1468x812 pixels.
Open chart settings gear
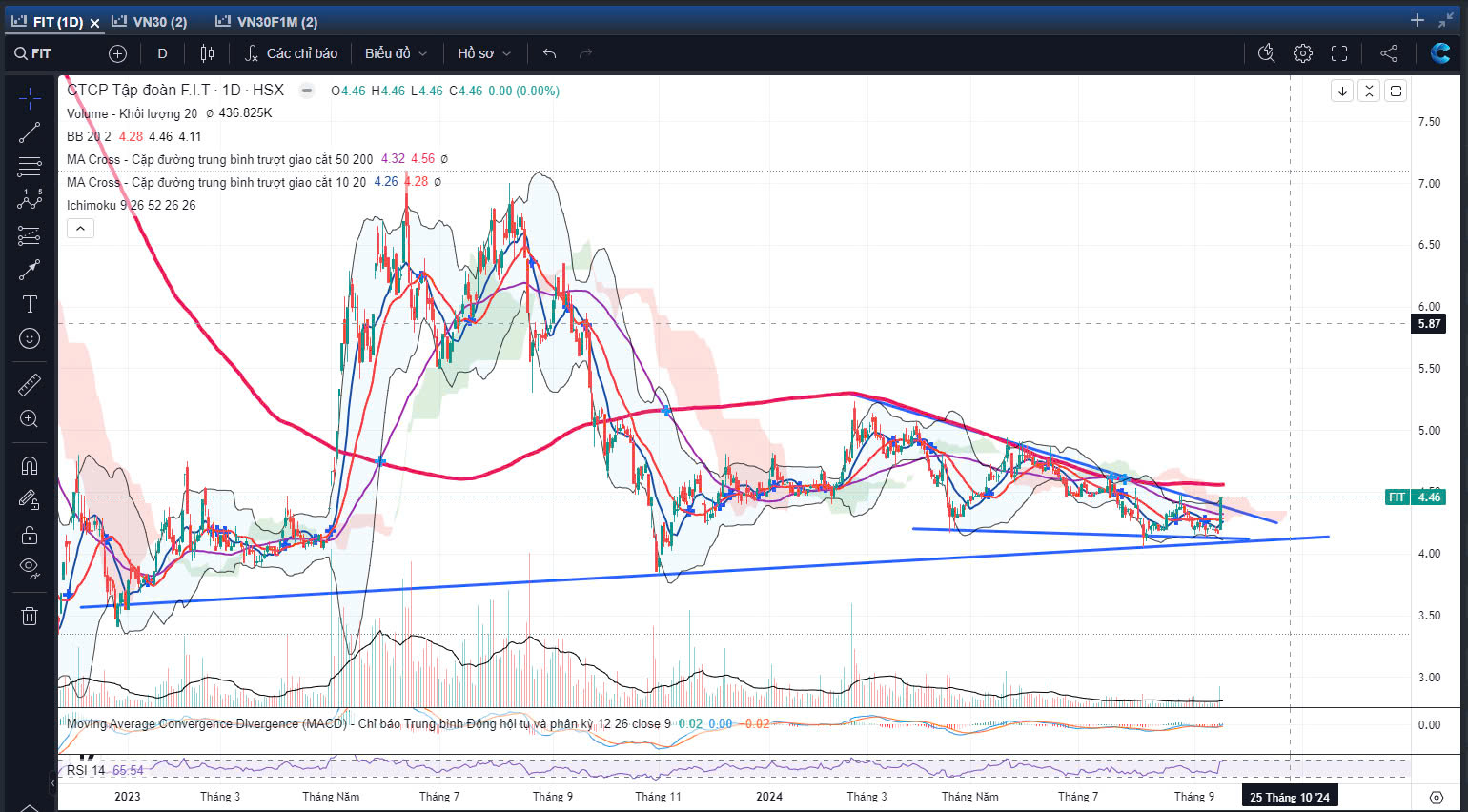(1303, 53)
